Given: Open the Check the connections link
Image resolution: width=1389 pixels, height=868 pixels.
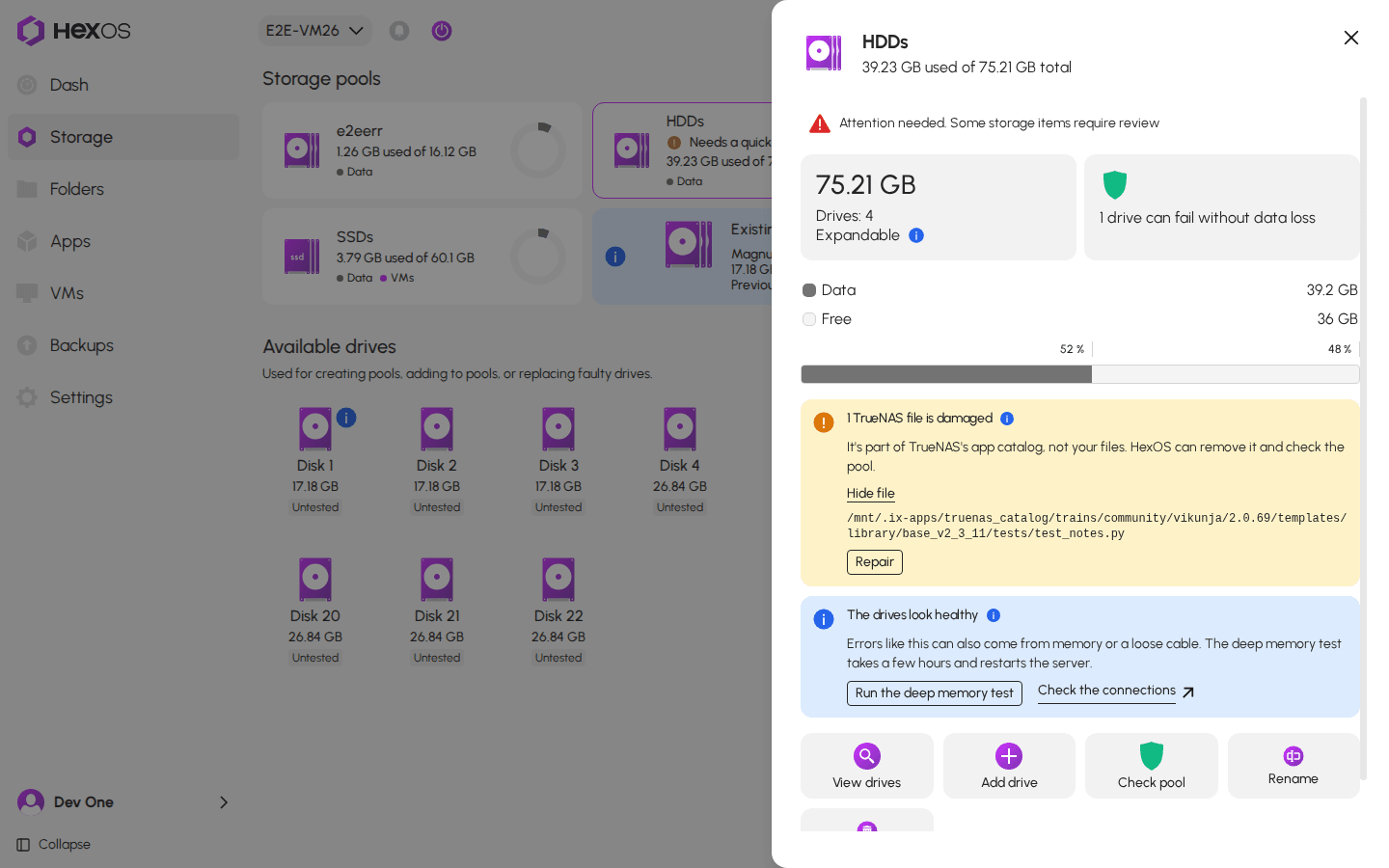Looking at the screenshot, I should pos(1116,692).
